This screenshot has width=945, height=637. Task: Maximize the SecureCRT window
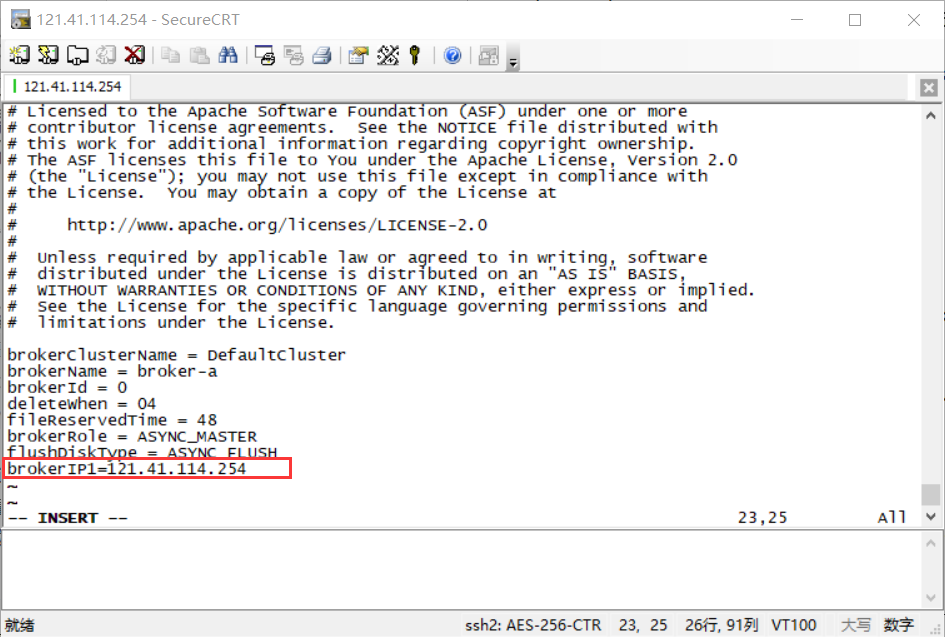point(855,20)
